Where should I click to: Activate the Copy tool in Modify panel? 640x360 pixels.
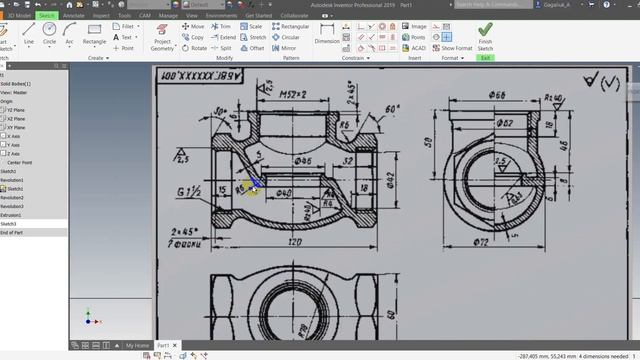[x=193, y=37]
